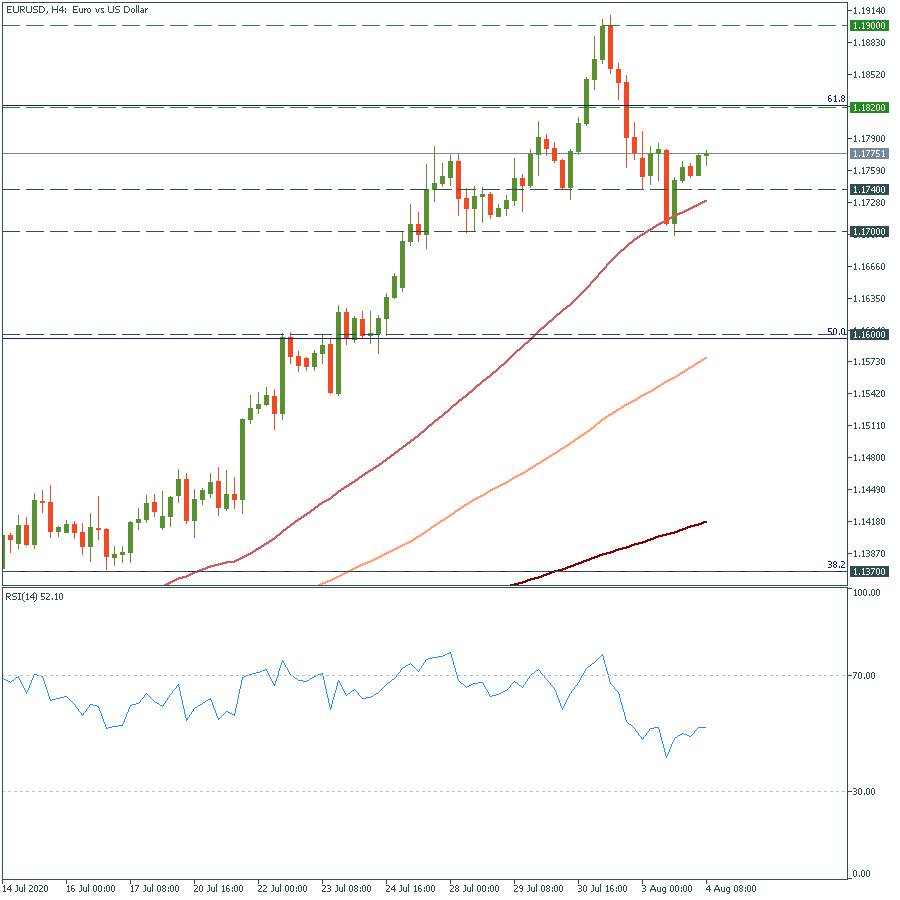The height and width of the screenshot is (900, 900).
Task: Click the end of the red moving average line
Action: point(707,200)
